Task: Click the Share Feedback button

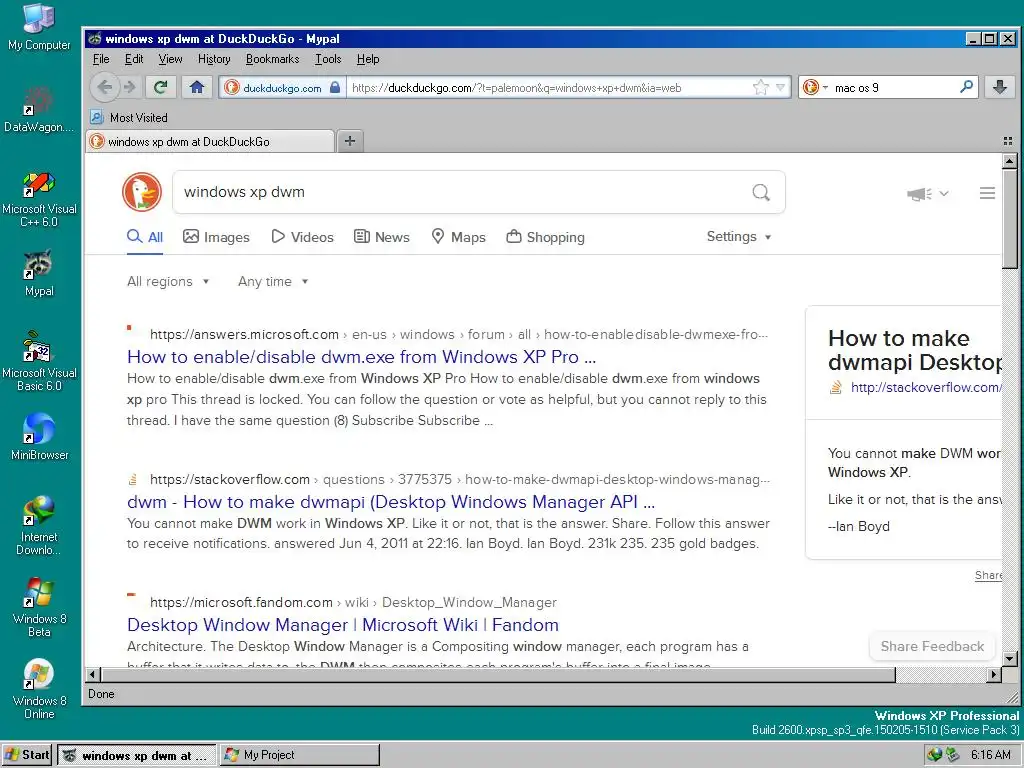Action: click(x=932, y=647)
